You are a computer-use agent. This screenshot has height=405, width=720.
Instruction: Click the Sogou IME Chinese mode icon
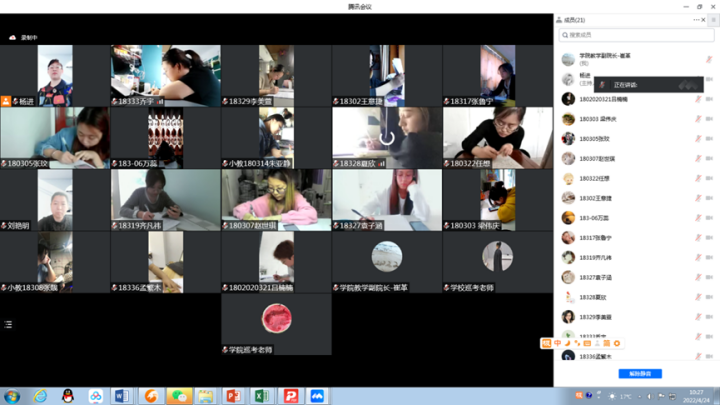click(x=557, y=343)
